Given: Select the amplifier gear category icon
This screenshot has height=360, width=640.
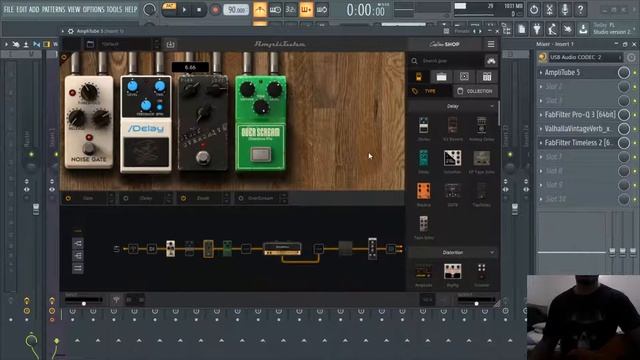Looking at the screenshot, I should coord(441,77).
